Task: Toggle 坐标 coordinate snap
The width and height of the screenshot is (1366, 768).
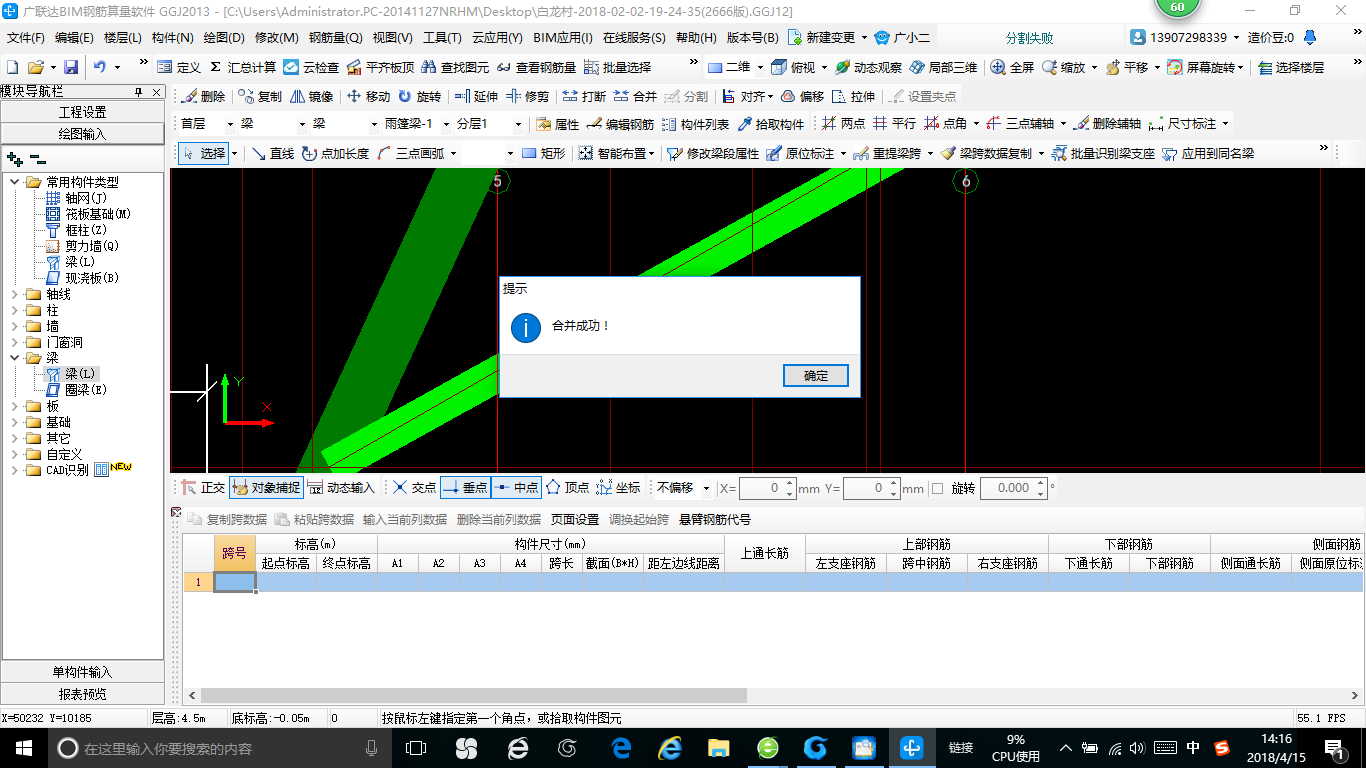Action: click(618, 488)
